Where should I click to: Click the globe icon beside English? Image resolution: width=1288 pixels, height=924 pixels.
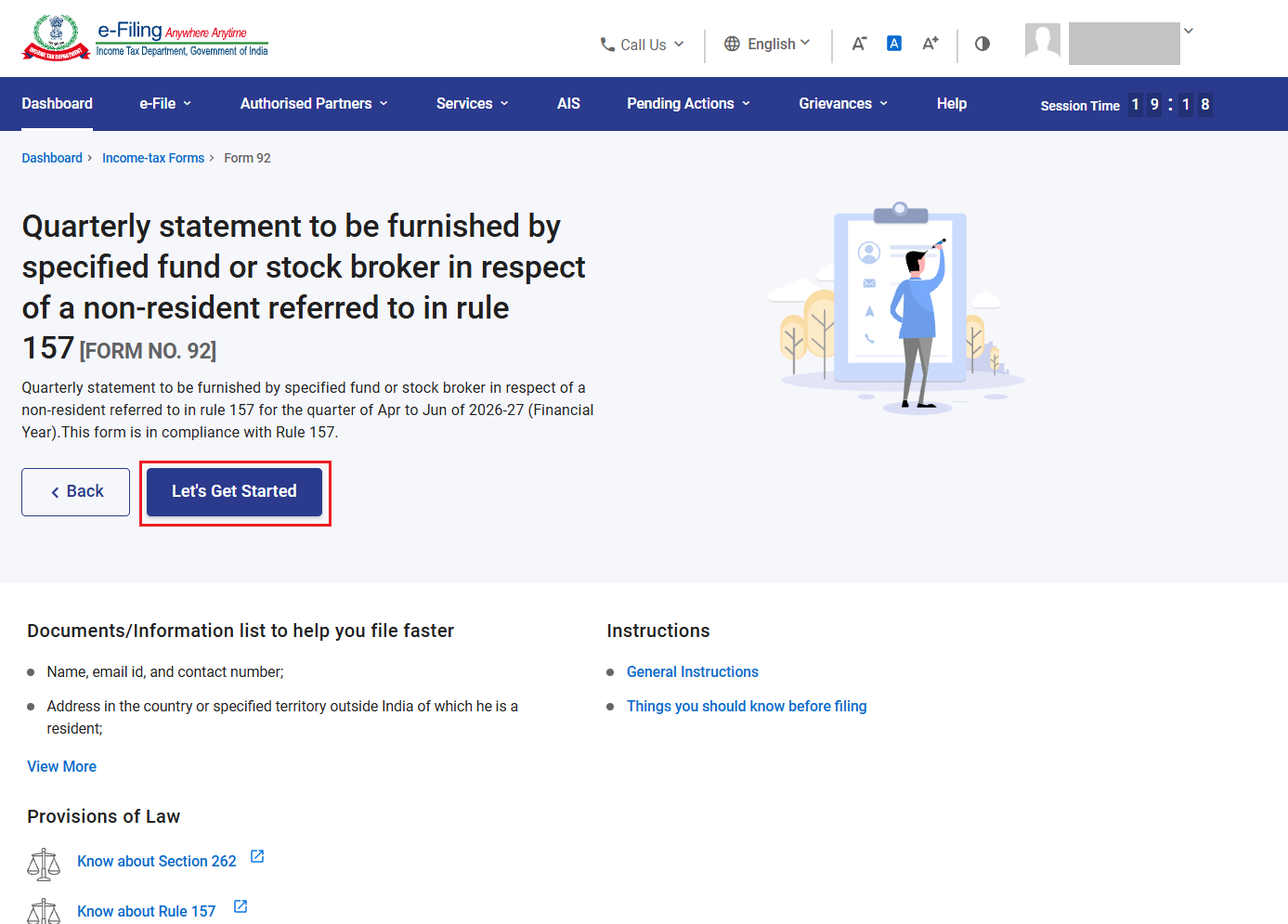[x=732, y=44]
